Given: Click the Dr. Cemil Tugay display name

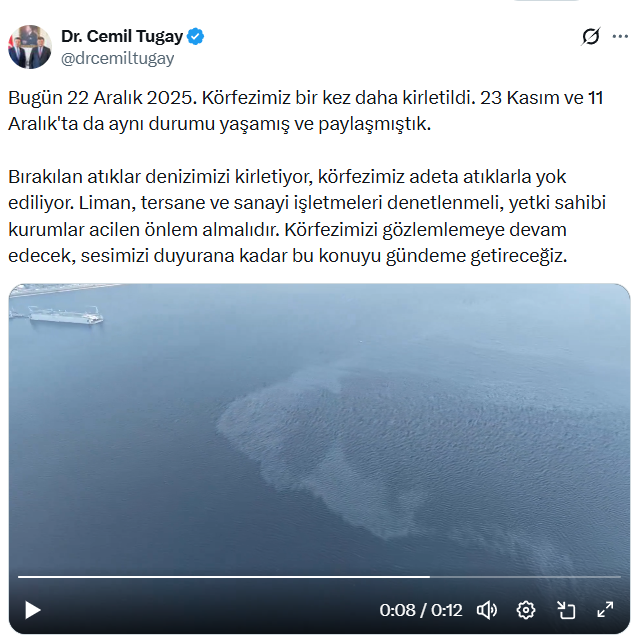Looking at the screenshot, I should click(122, 36).
